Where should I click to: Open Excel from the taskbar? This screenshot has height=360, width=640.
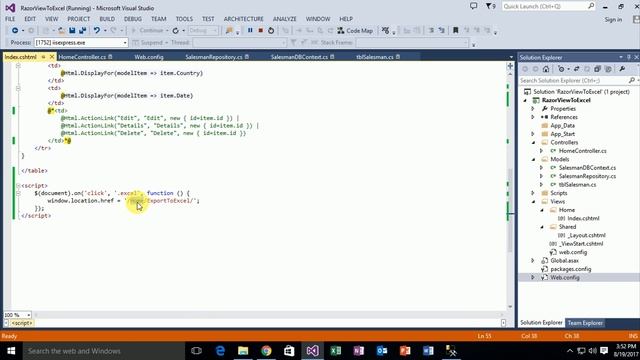point(336,351)
